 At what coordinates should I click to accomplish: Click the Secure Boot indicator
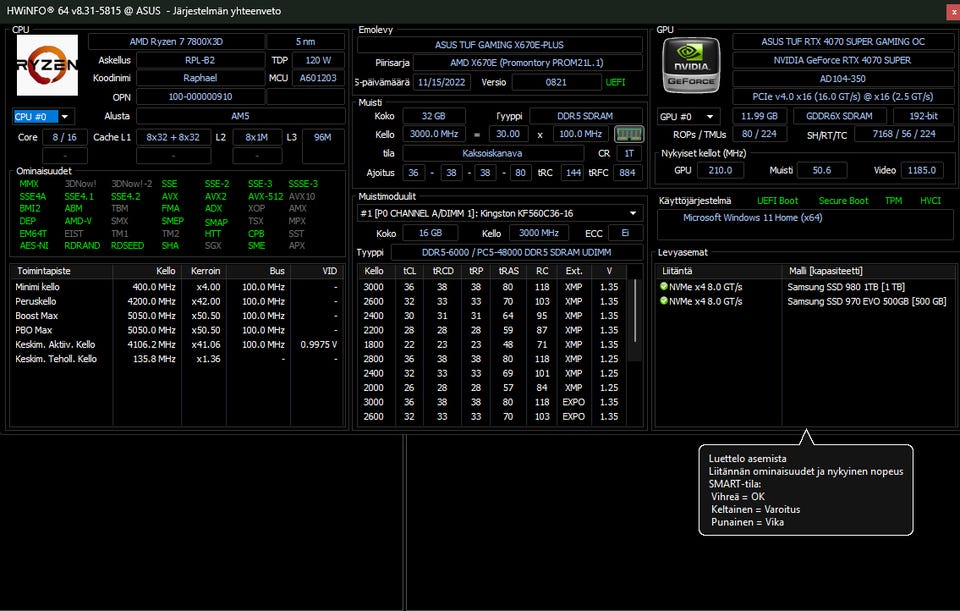click(x=845, y=201)
